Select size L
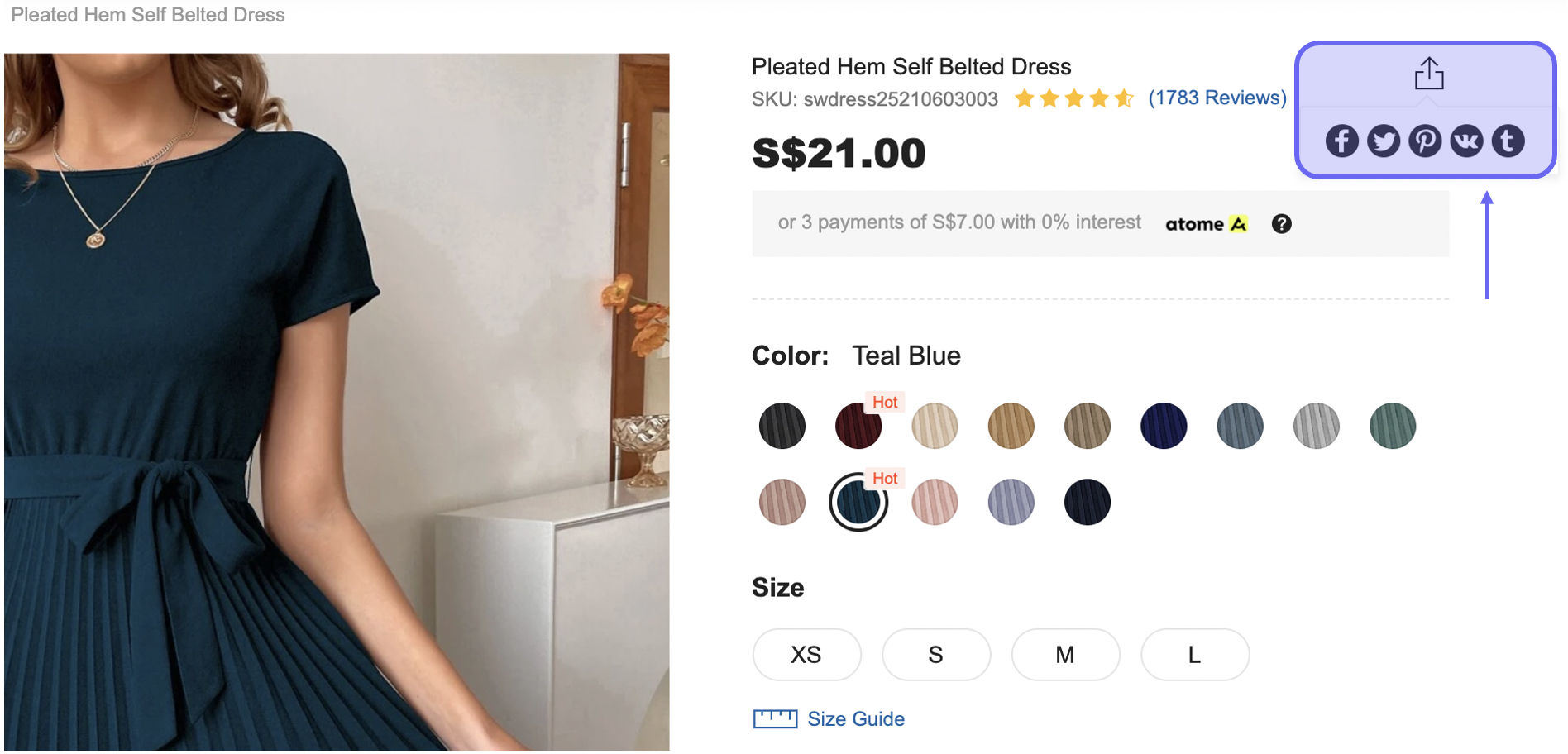 pos(1194,654)
